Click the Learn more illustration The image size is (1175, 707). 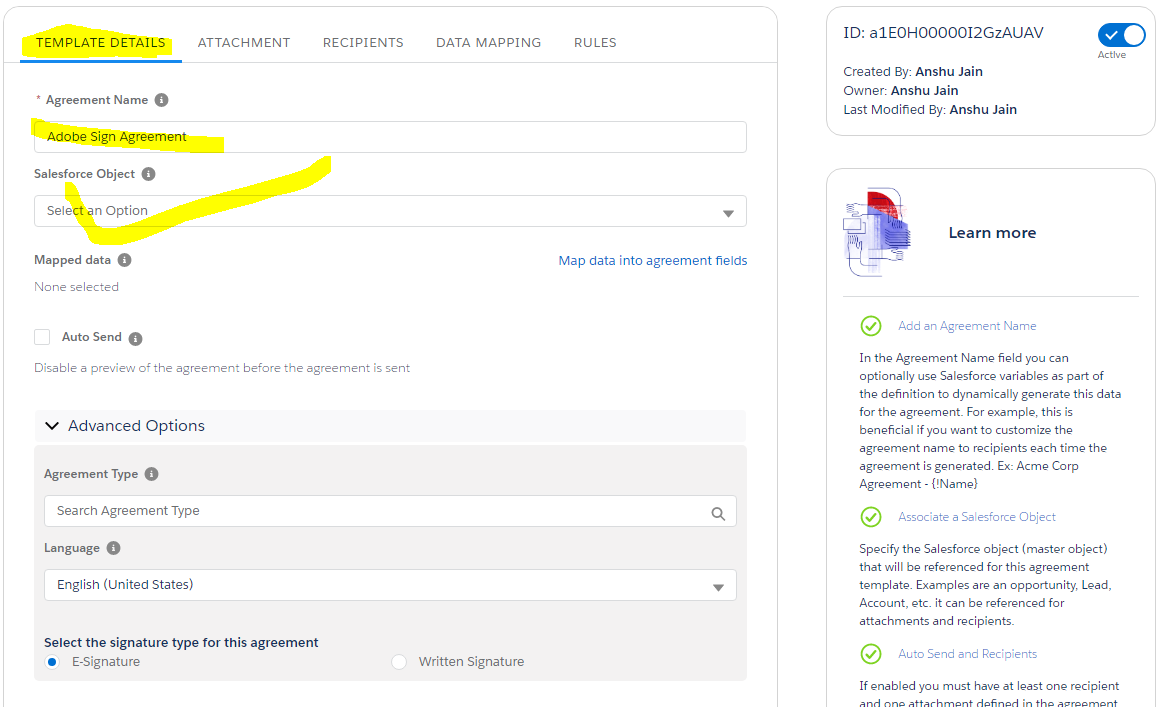877,232
